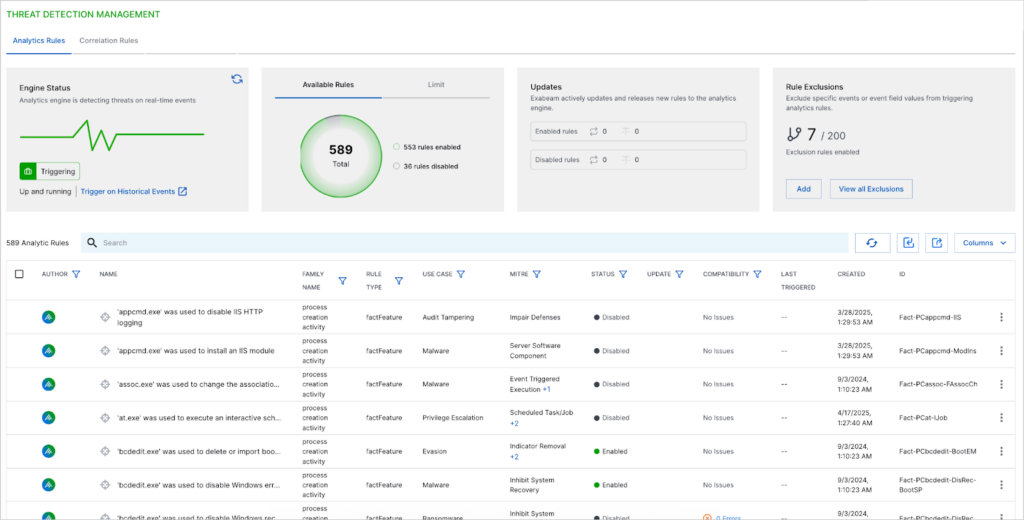Switch to the Correlation Rules tab
Screen dimensions: 1024x520
[109, 41]
